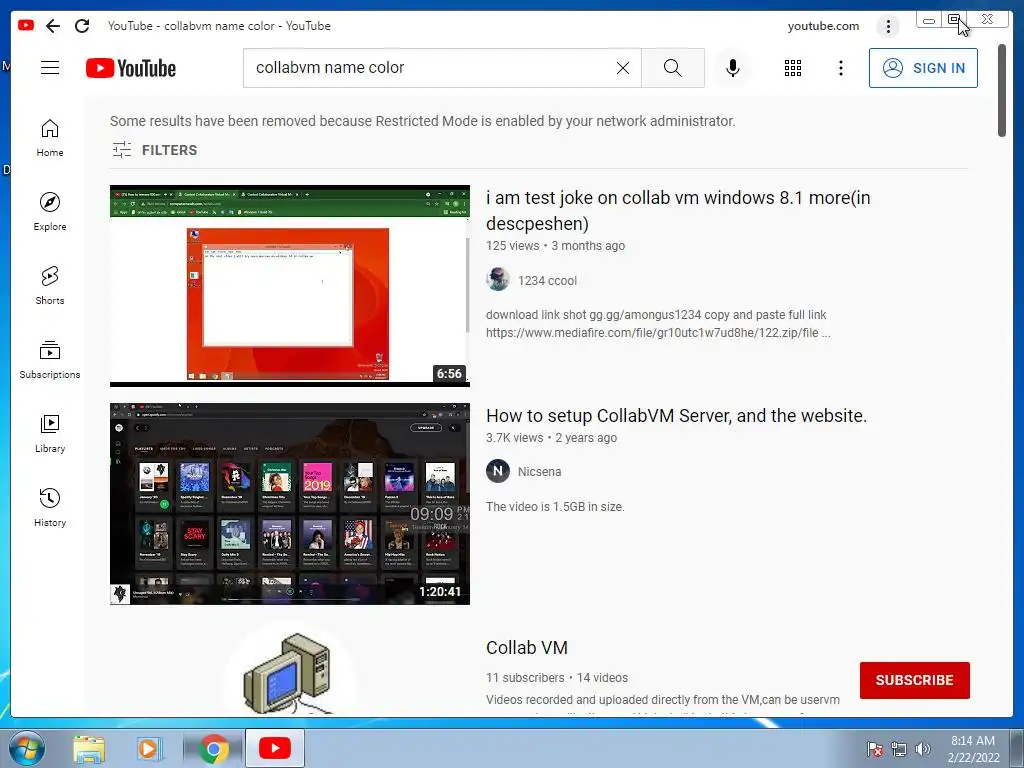Click the Nicsena channel avatar
Screen dimensions: 1024x768
click(498, 471)
